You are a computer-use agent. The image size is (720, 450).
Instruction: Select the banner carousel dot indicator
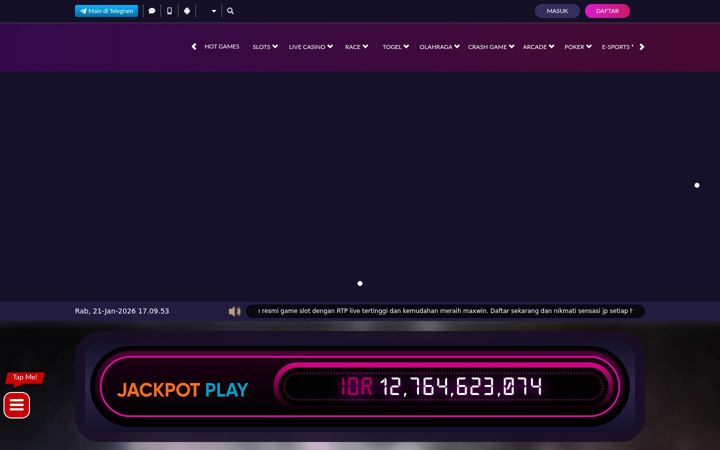click(360, 283)
